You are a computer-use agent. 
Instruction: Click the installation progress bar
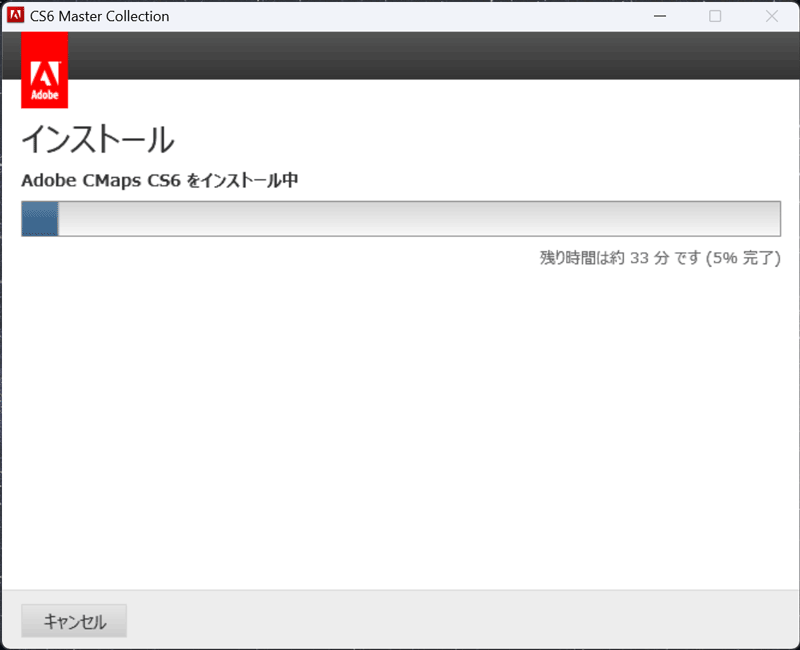click(x=401, y=219)
